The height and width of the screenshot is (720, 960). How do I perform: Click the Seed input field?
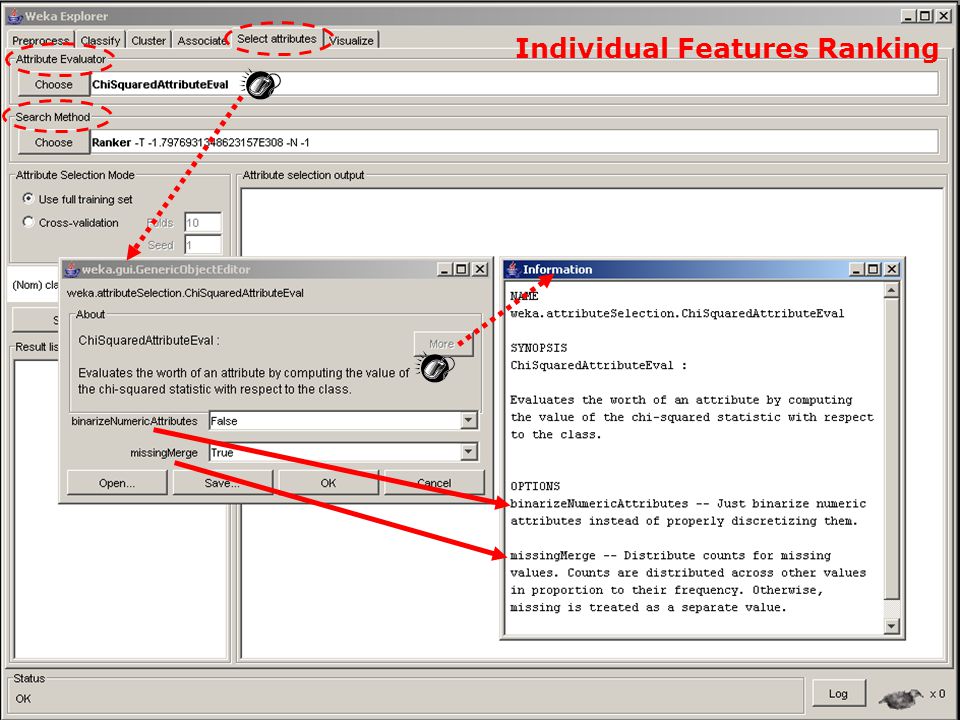click(x=203, y=245)
